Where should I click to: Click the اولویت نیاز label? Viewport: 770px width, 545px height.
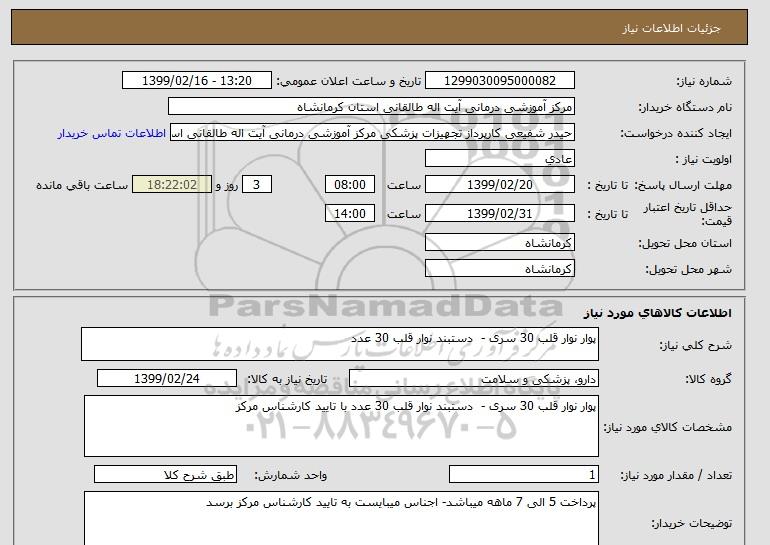click(703, 160)
